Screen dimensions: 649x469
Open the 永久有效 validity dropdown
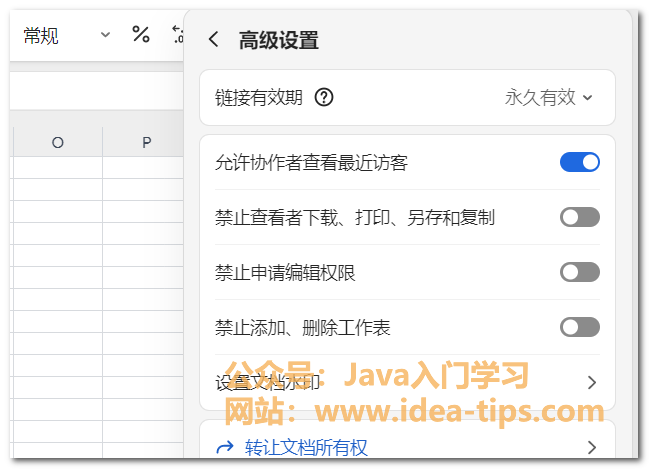point(549,98)
